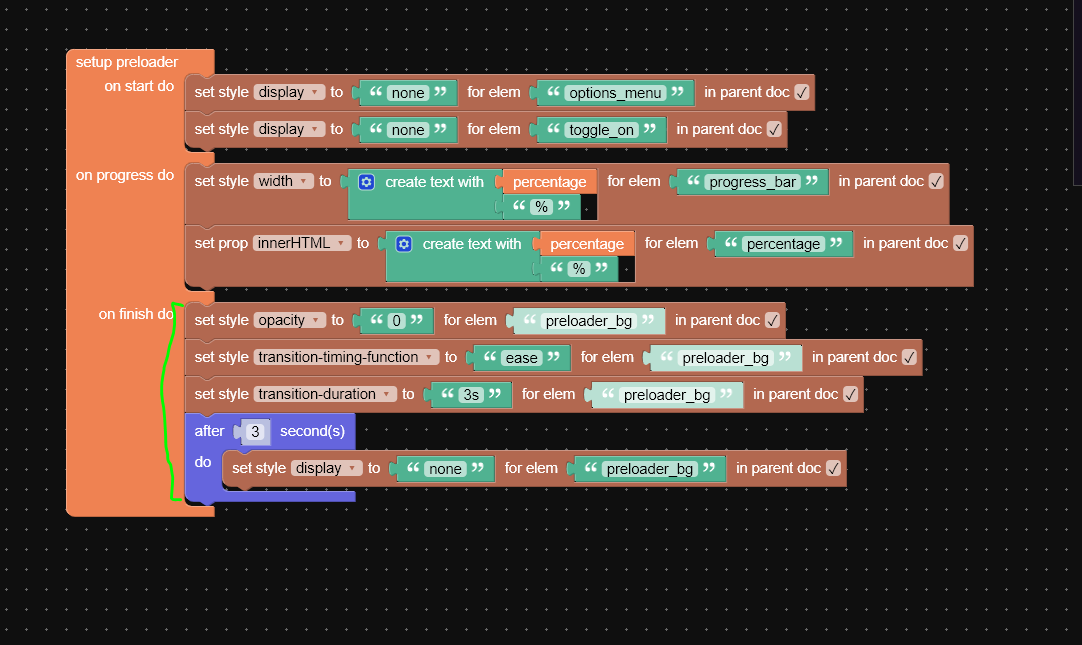1082x645 pixels.
Task: Edit preloader_bg field in opacity row
Action: tap(589, 321)
